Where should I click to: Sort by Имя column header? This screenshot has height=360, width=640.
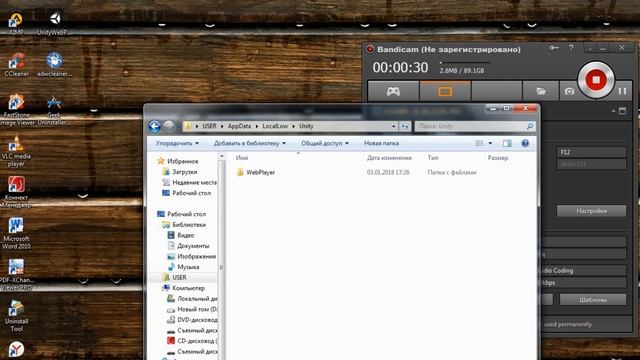[x=242, y=158]
